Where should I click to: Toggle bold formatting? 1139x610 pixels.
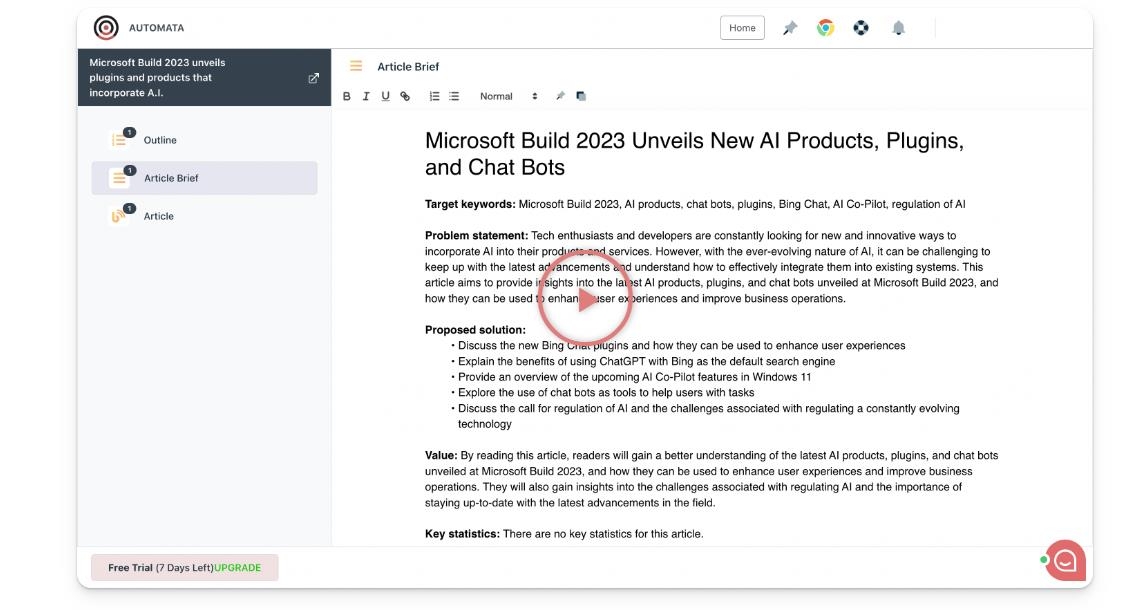tap(346, 96)
